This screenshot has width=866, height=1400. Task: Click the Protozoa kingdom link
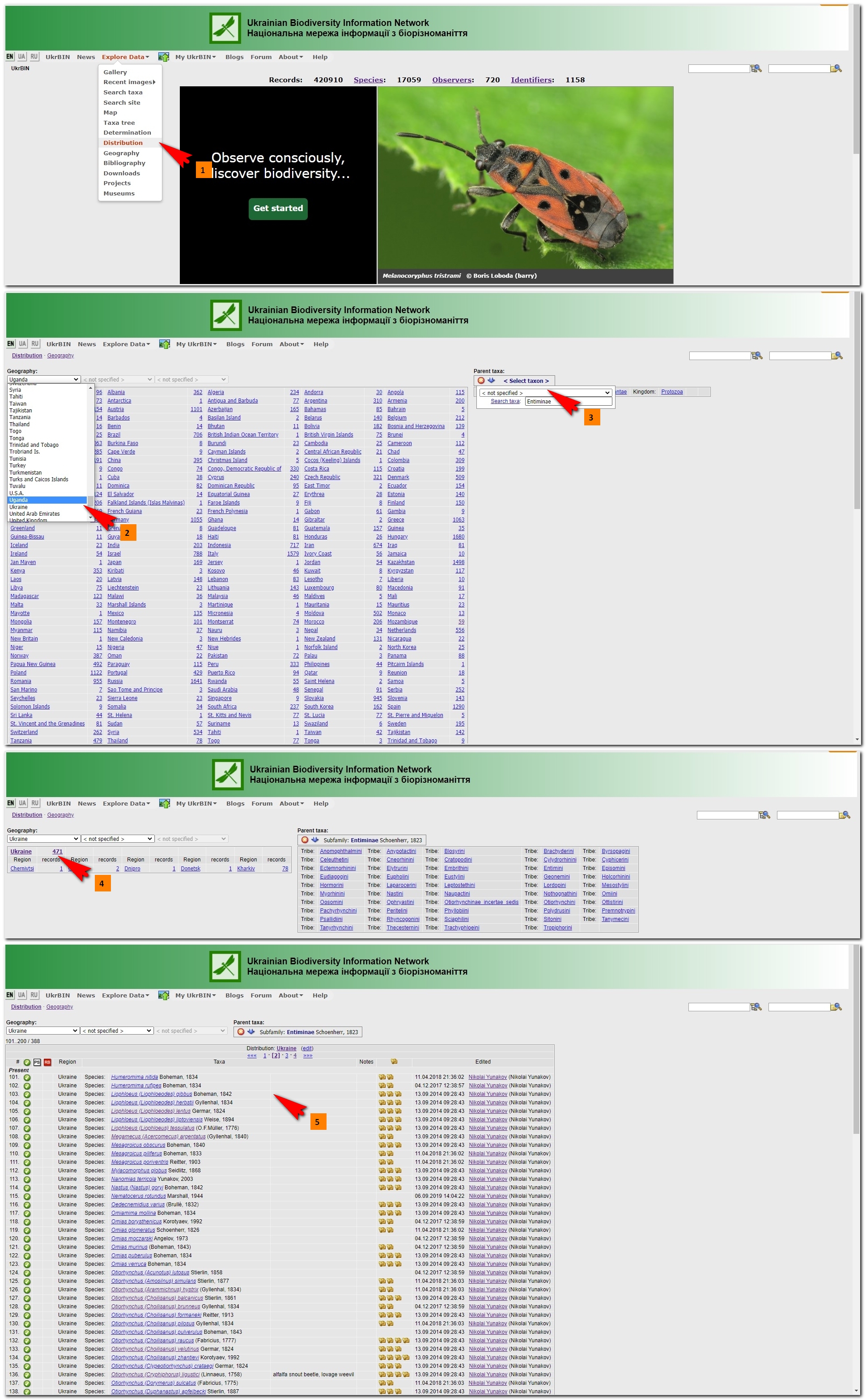[x=672, y=392]
